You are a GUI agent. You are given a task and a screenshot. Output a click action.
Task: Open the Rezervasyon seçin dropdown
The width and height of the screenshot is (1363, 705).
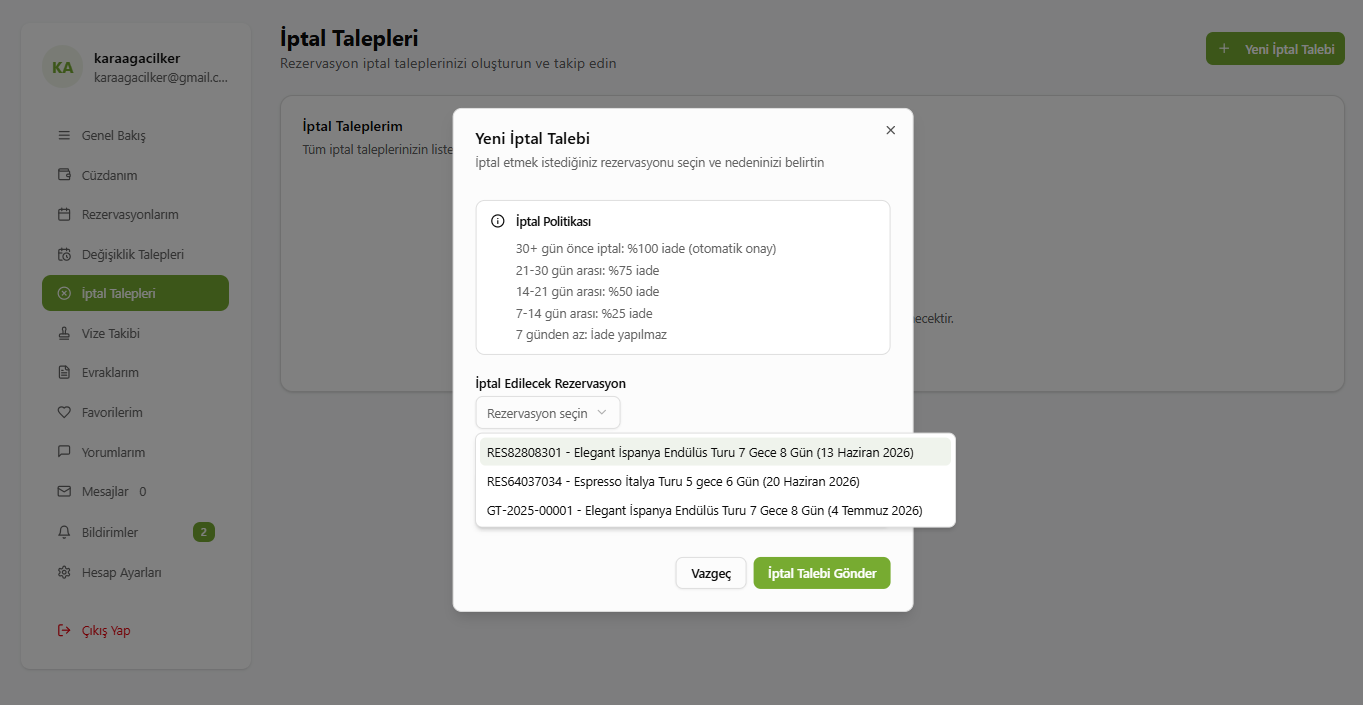tap(547, 413)
